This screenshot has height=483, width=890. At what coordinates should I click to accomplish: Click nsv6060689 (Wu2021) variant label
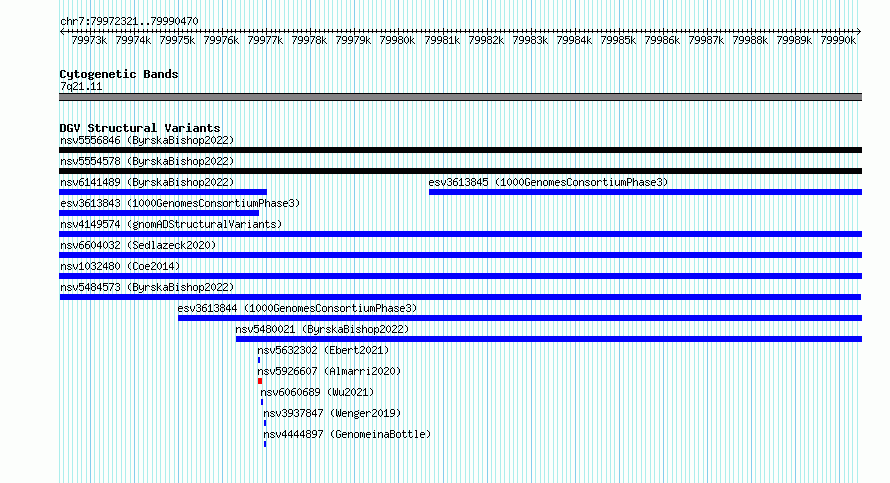317,392
